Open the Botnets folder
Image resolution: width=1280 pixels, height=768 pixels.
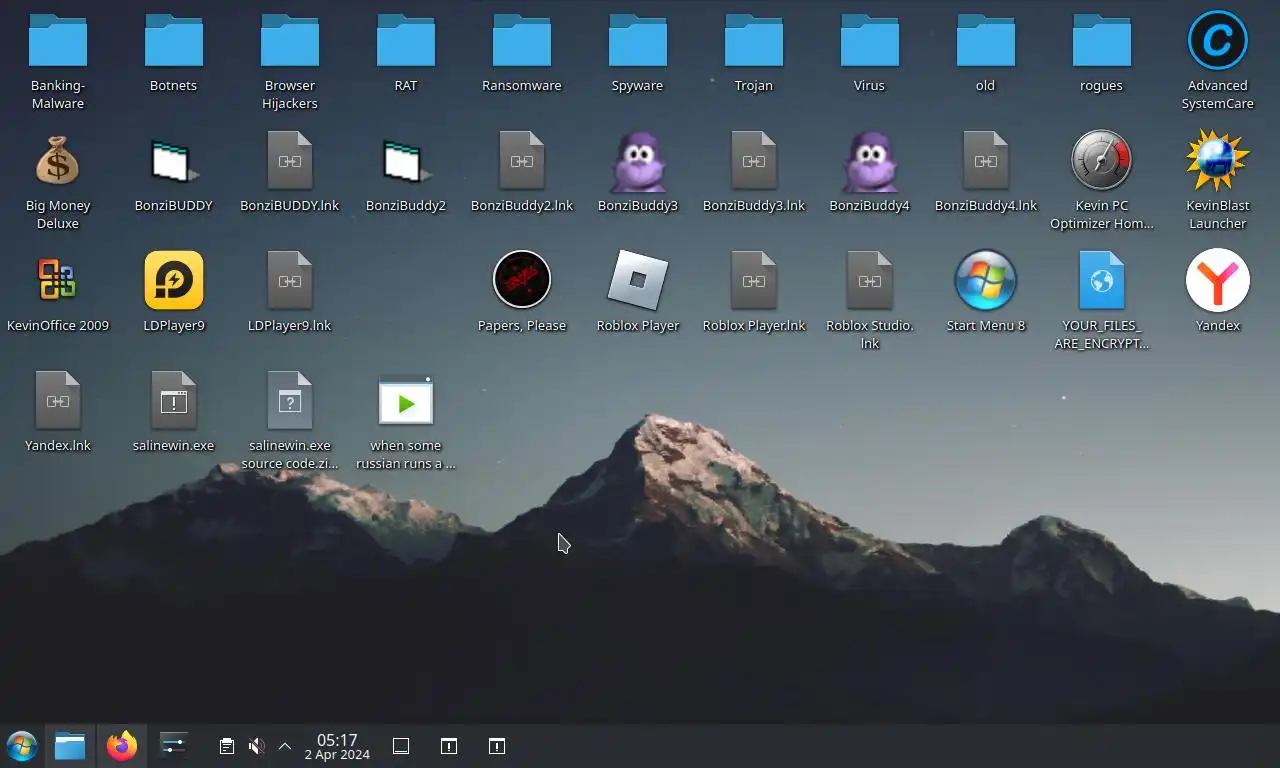pyautogui.click(x=174, y=41)
